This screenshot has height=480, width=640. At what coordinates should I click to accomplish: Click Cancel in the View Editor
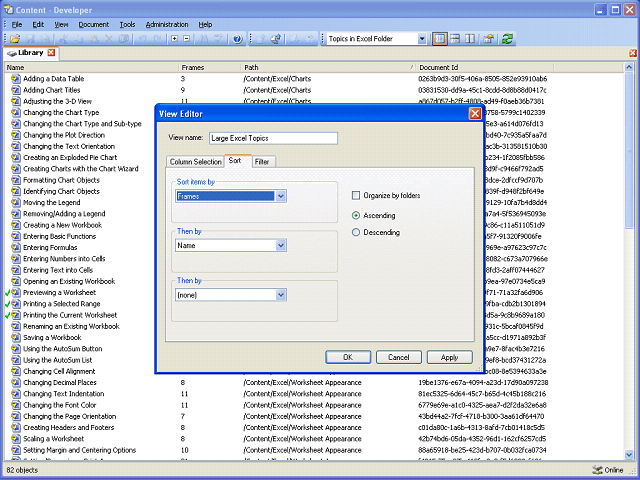[x=398, y=357]
